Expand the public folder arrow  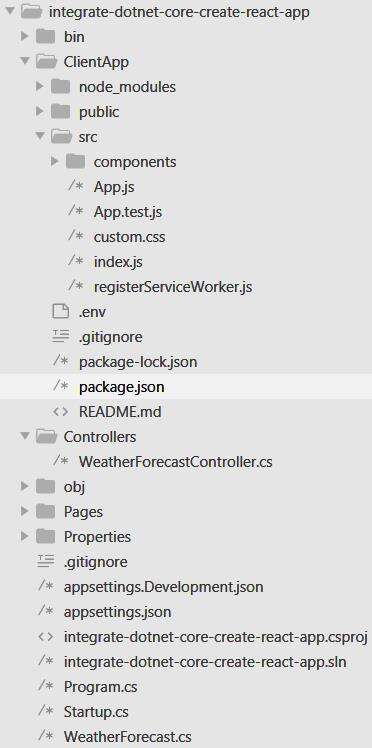[x=40, y=112]
